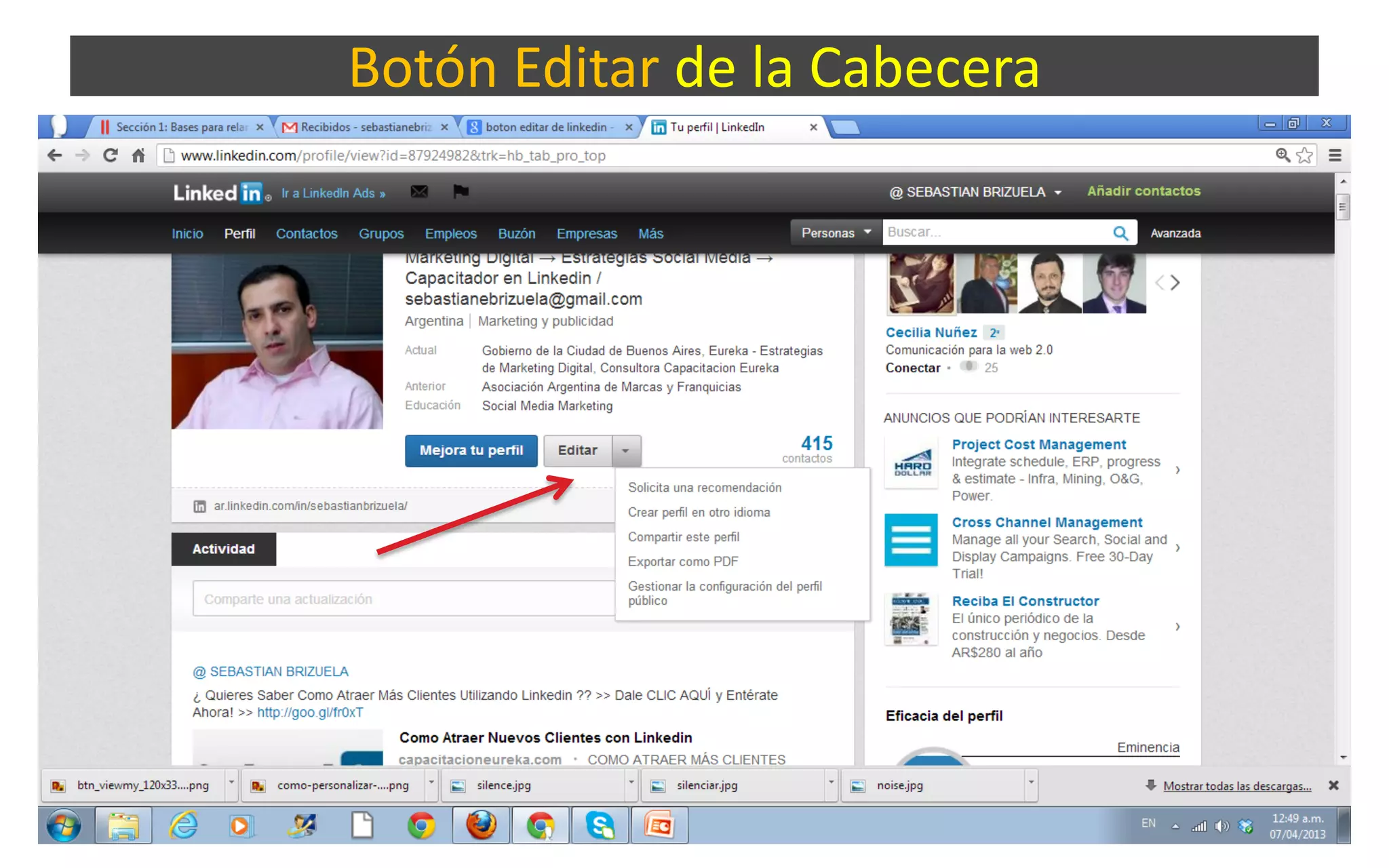This screenshot has height=868, width=1389.
Task: Open Cross Channel Management ad title
Action: (x=1046, y=522)
